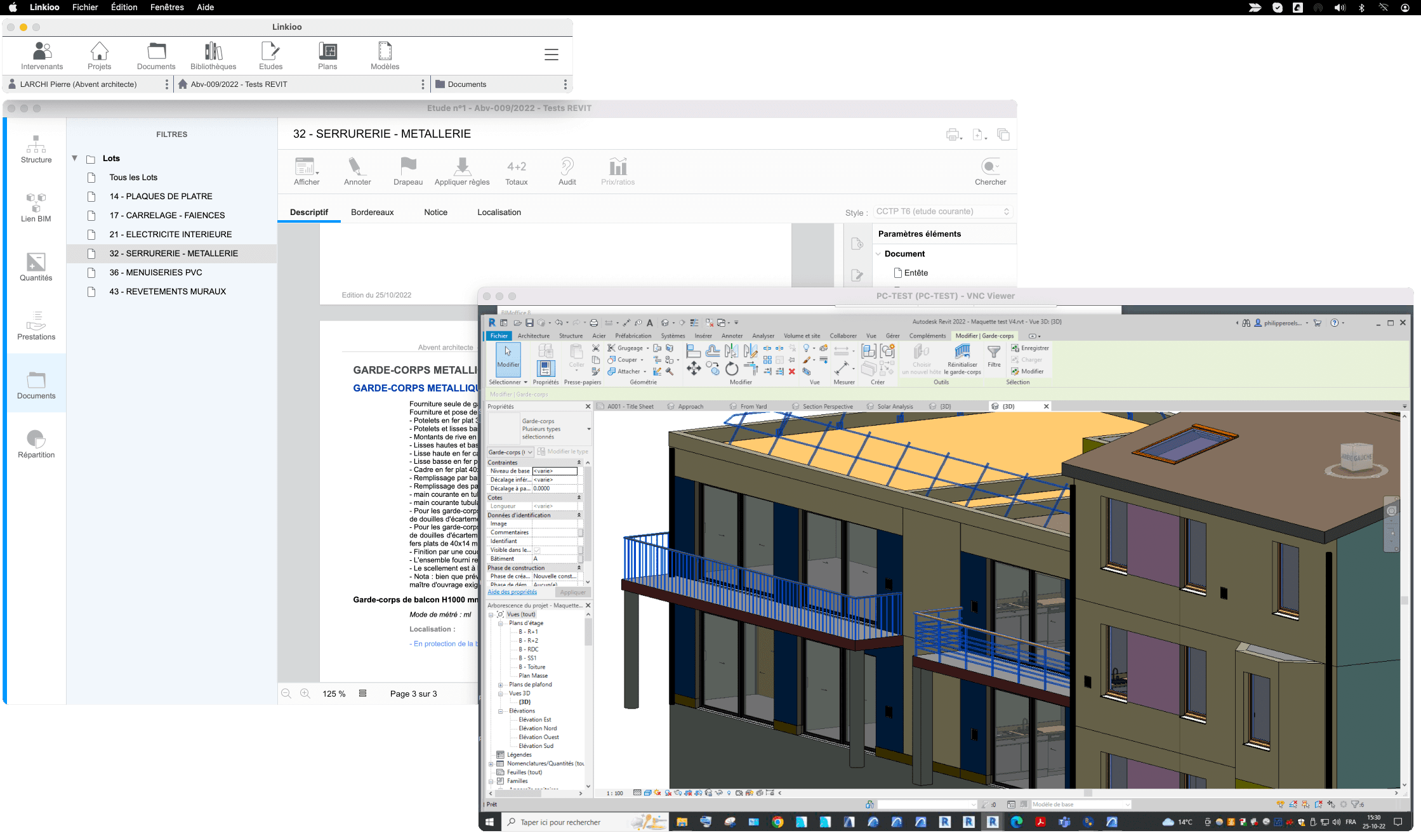Click the Propriétés ribbon button
This screenshot has width=1421, height=840.
tap(545, 368)
